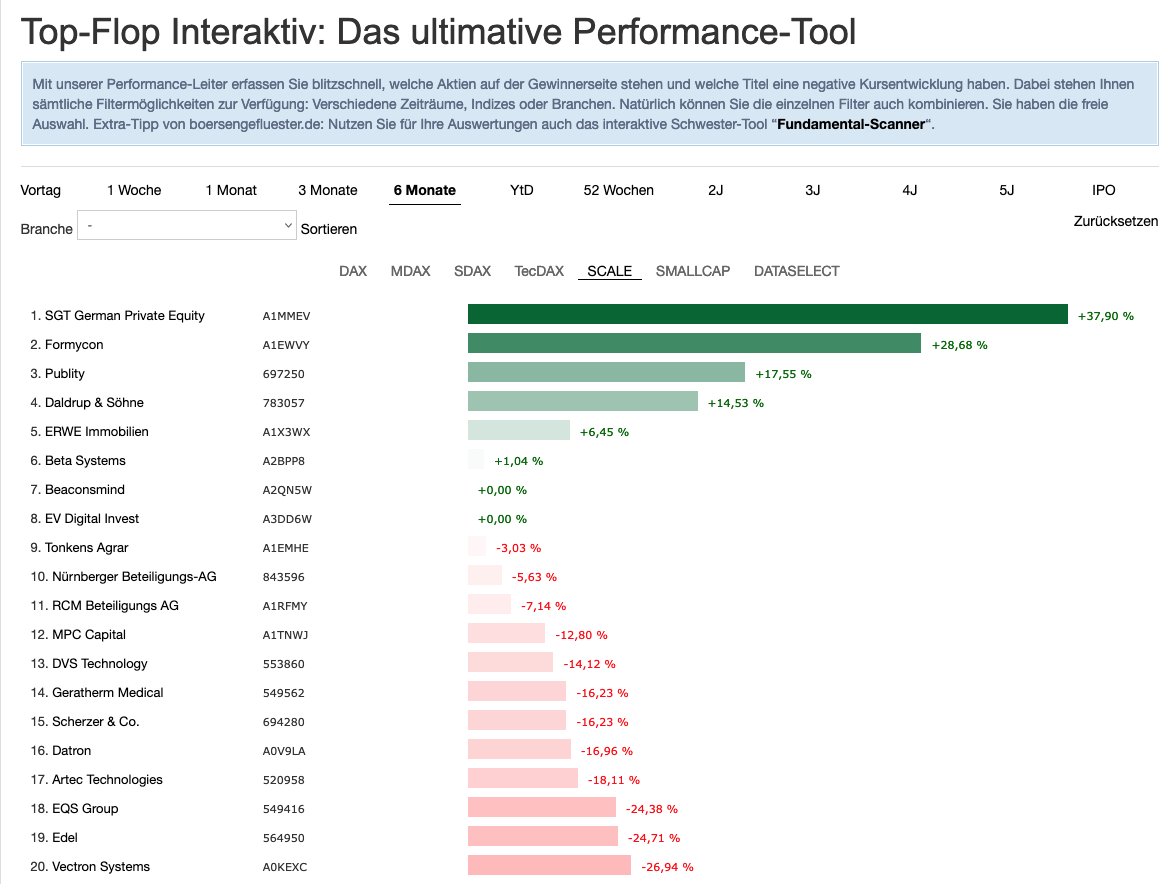This screenshot has width=1175, height=884.
Task: Open EV Digital Invest entry
Action: pos(92,518)
